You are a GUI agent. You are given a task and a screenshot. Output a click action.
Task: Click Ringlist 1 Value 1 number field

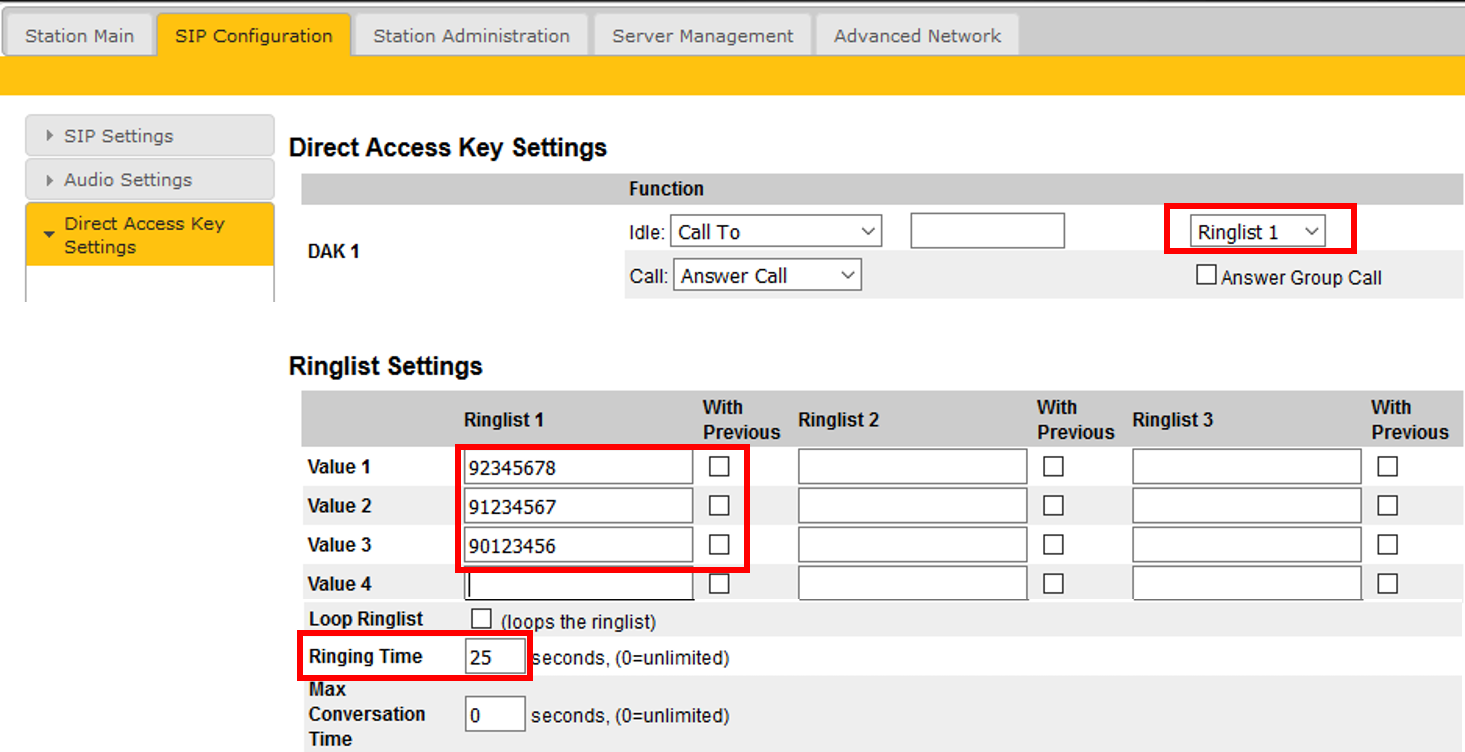(578, 467)
